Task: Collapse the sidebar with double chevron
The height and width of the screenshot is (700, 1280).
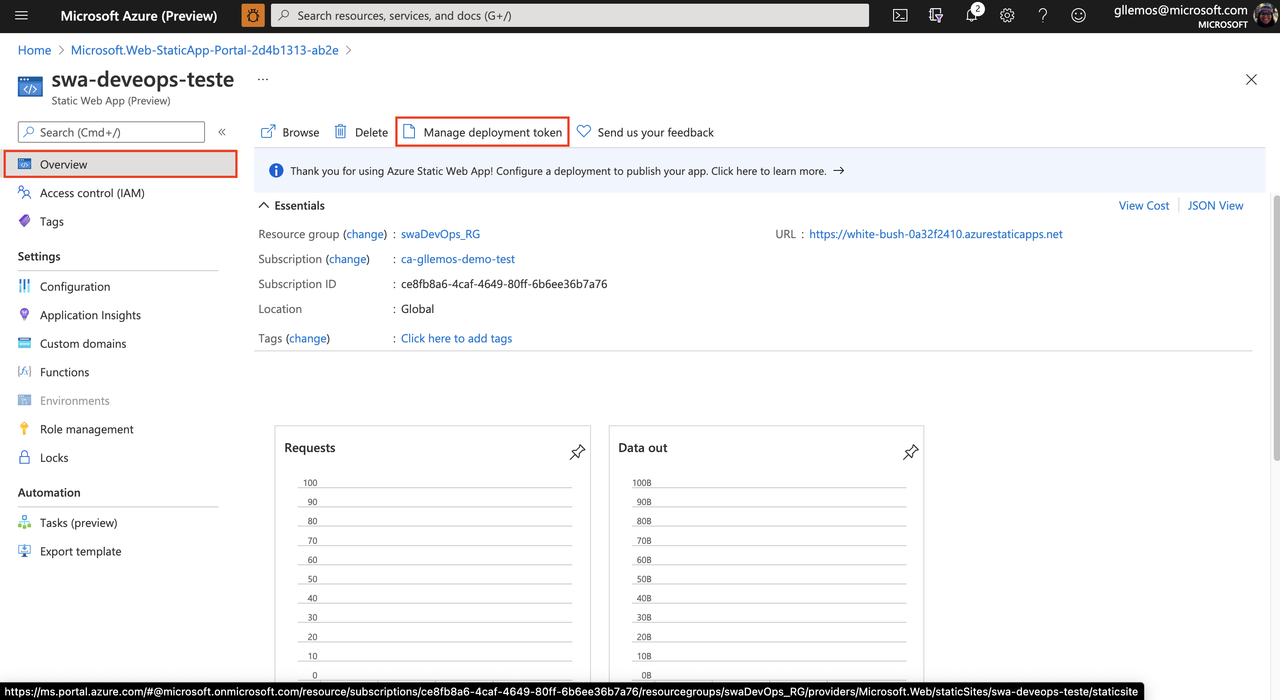Action: [x=222, y=132]
